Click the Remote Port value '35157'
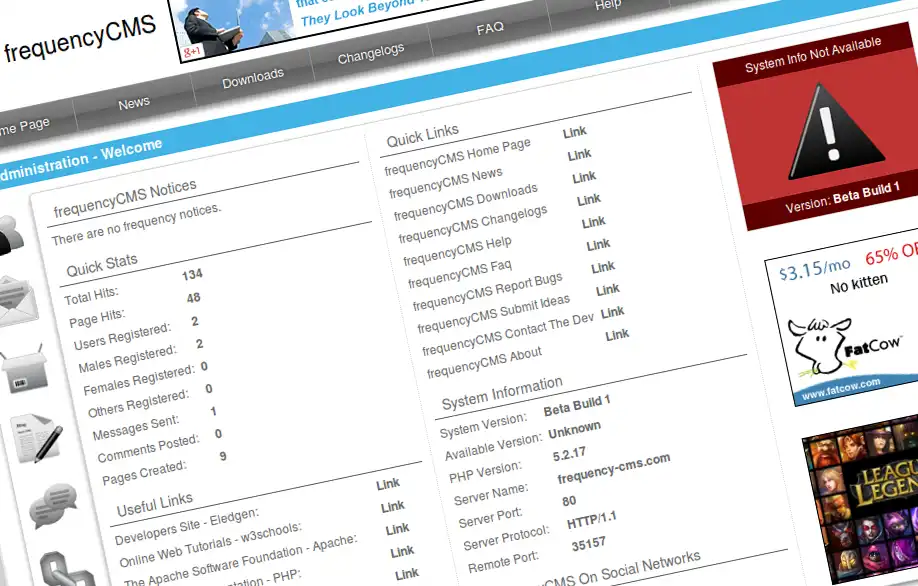 (588, 544)
